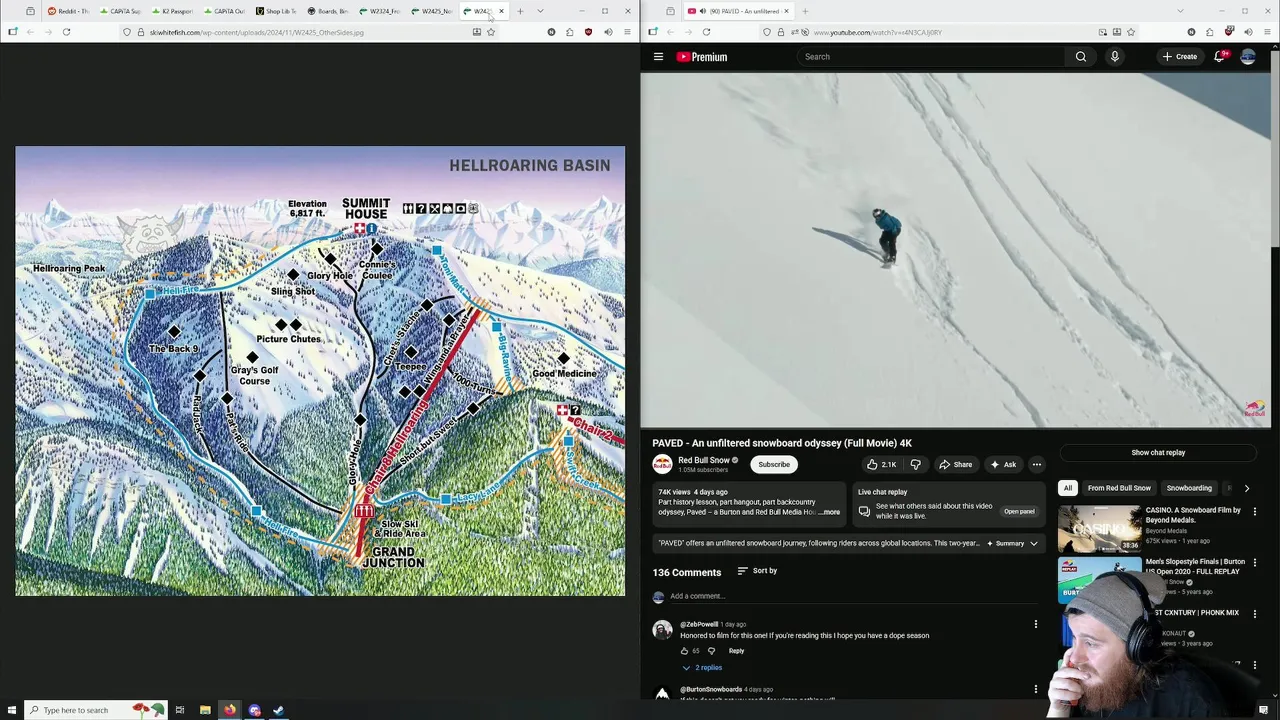
Task: Mute the playing YouTube tab via speaker icon
Action: pyautogui.click(x=702, y=11)
